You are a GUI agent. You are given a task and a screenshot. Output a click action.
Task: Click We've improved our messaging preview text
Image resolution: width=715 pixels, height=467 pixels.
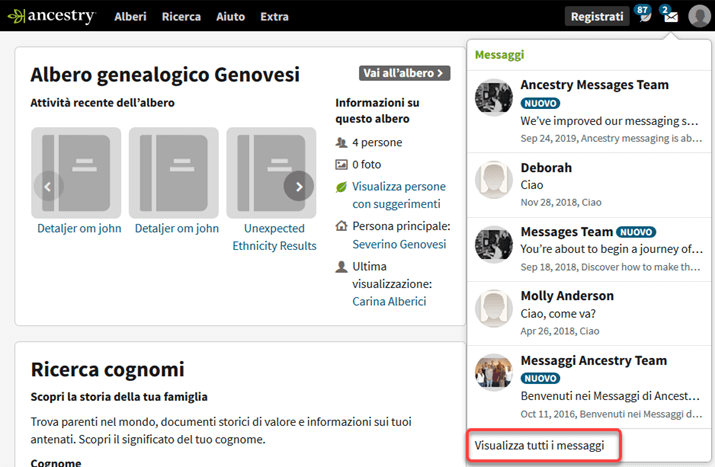[609, 121]
